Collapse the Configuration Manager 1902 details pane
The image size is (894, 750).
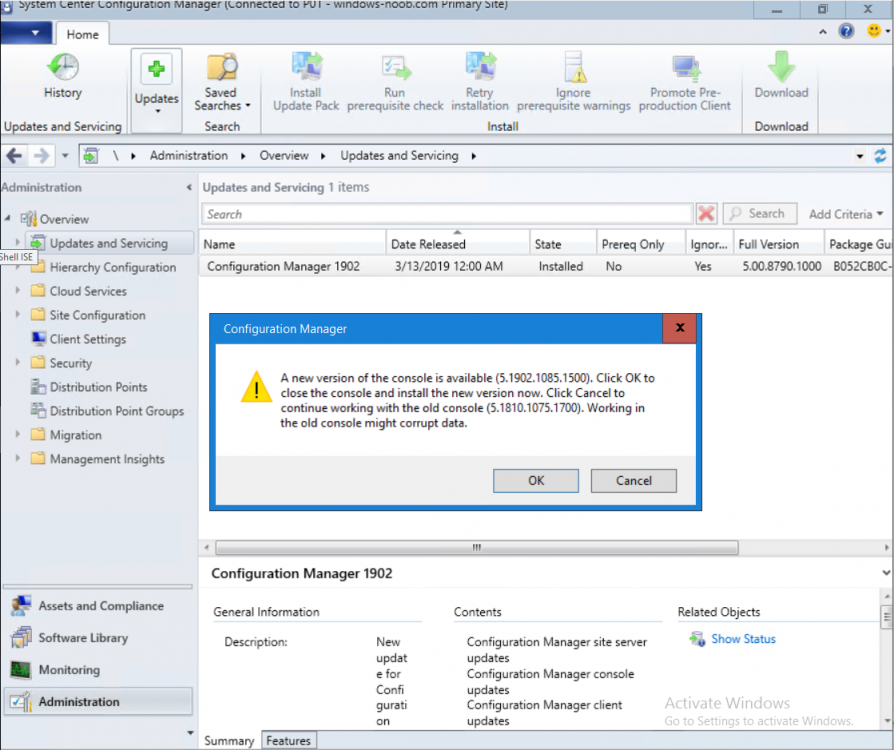(885, 573)
